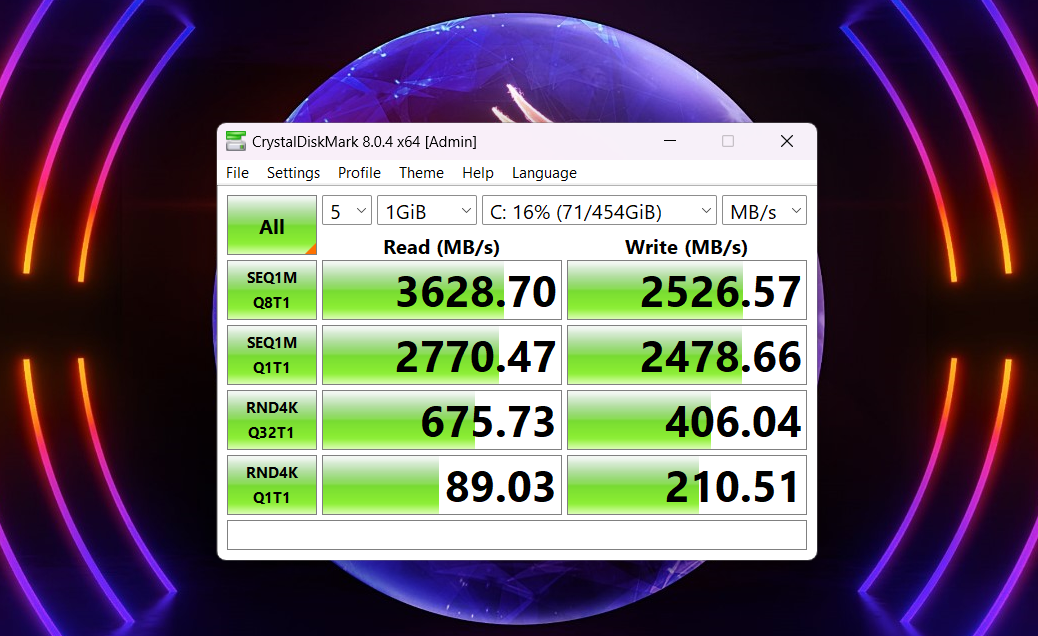
Task: Open the Language menu
Action: point(544,173)
